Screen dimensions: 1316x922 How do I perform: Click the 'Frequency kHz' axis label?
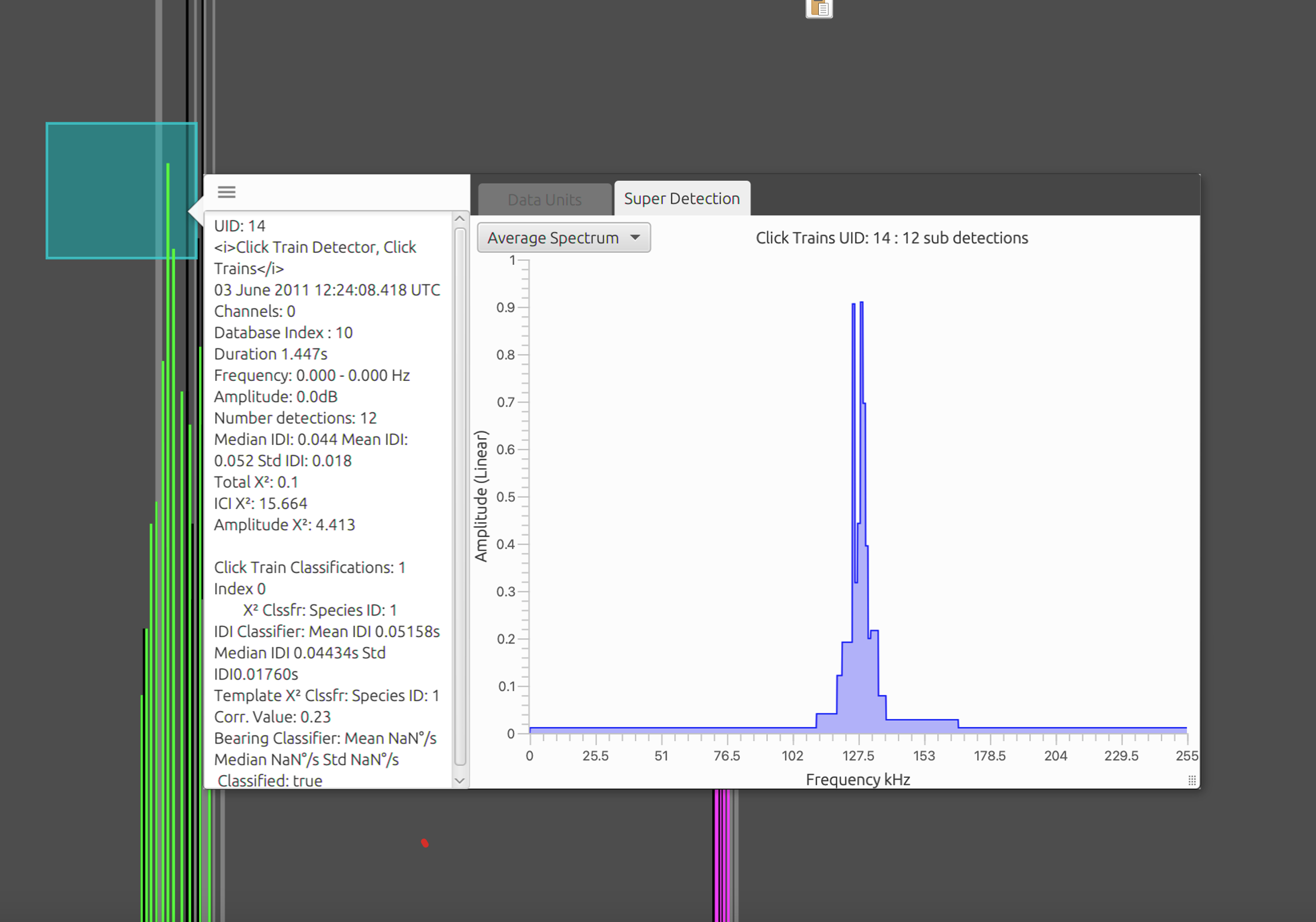click(x=858, y=780)
